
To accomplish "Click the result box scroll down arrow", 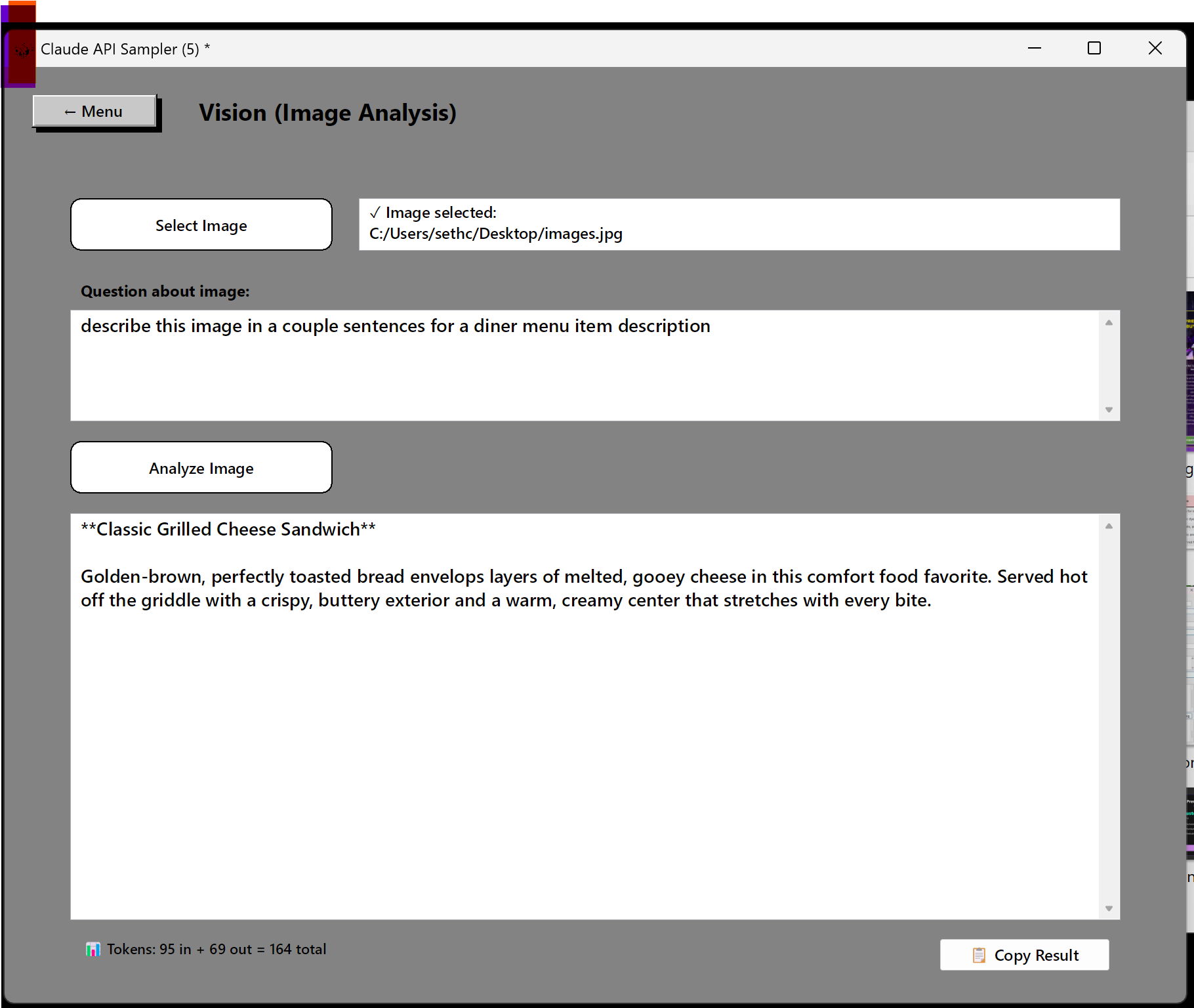I will click(1109, 908).
